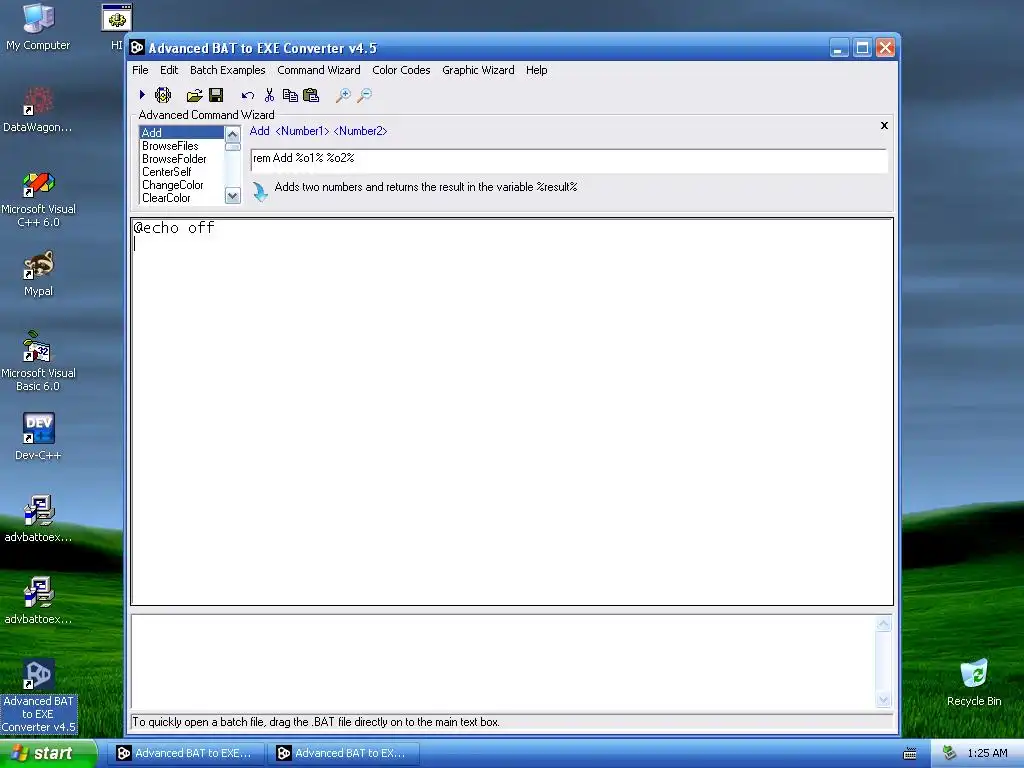
Task: Open the Batch Examples menu
Action: [x=227, y=70]
